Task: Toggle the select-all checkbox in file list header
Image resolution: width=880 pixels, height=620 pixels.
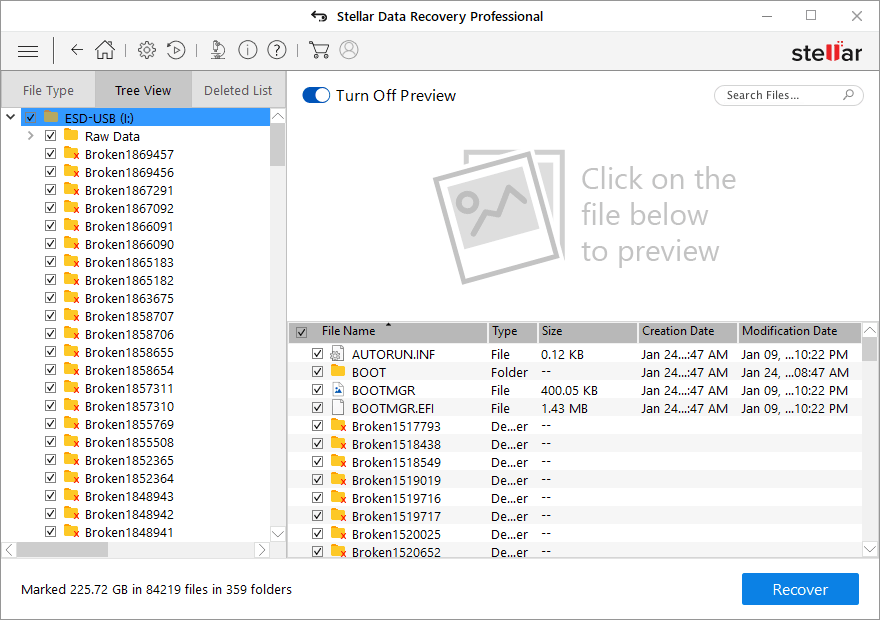Action: (x=301, y=332)
